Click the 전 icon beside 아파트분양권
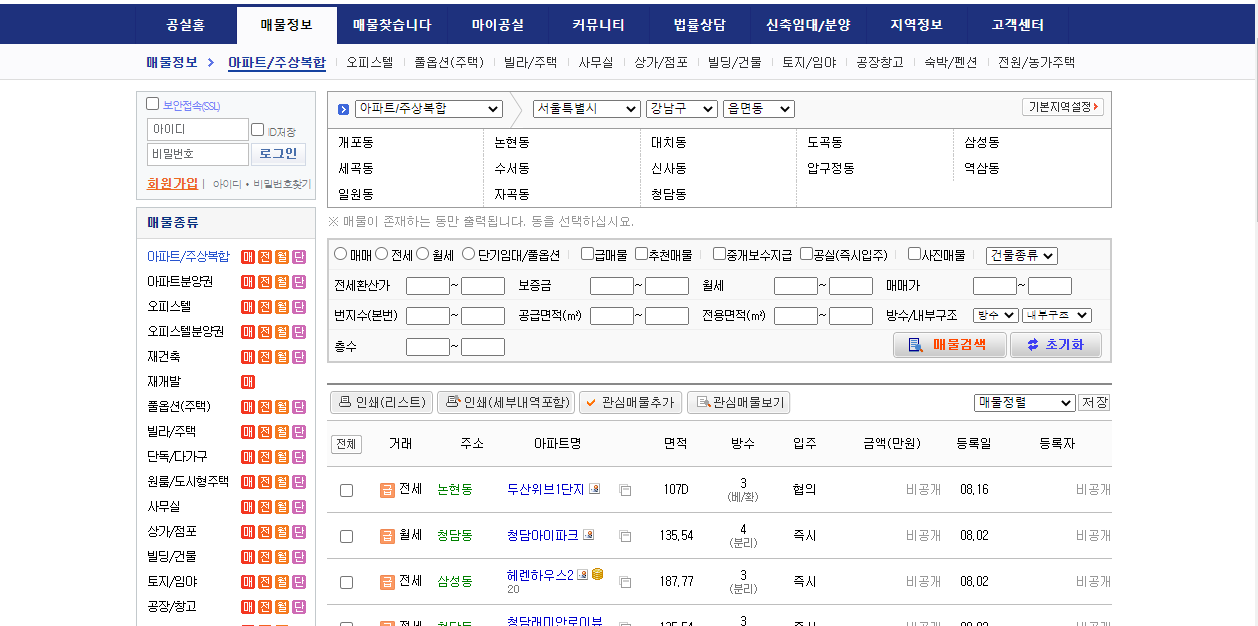The width and height of the screenshot is (1258, 626). click(x=265, y=281)
